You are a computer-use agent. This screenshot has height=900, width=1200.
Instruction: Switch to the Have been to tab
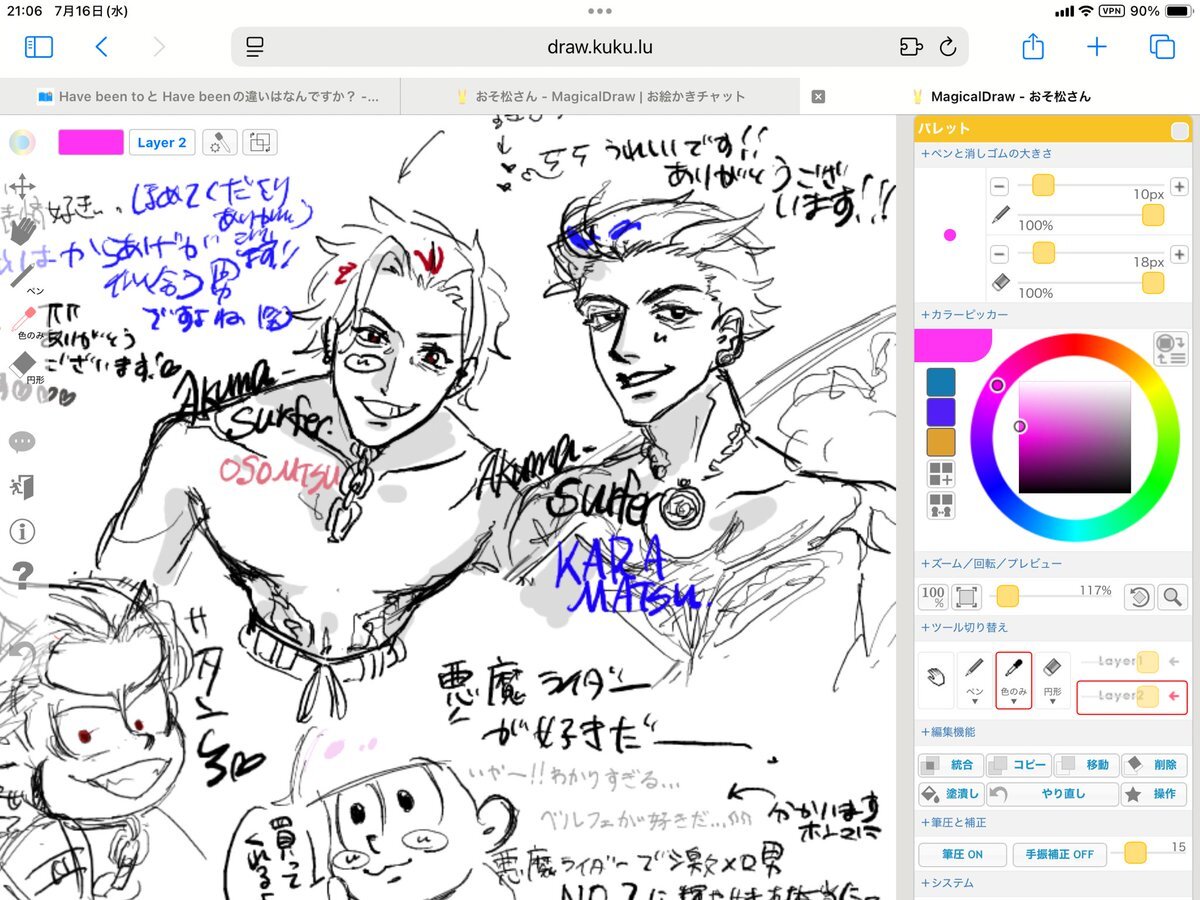pyautogui.click(x=200, y=97)
